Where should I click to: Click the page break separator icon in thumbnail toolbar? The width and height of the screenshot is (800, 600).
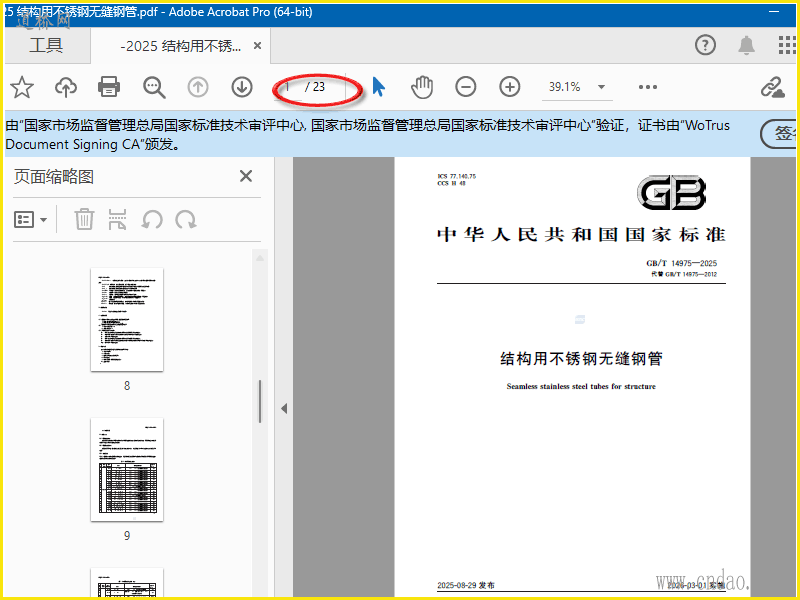coord(117,219)
